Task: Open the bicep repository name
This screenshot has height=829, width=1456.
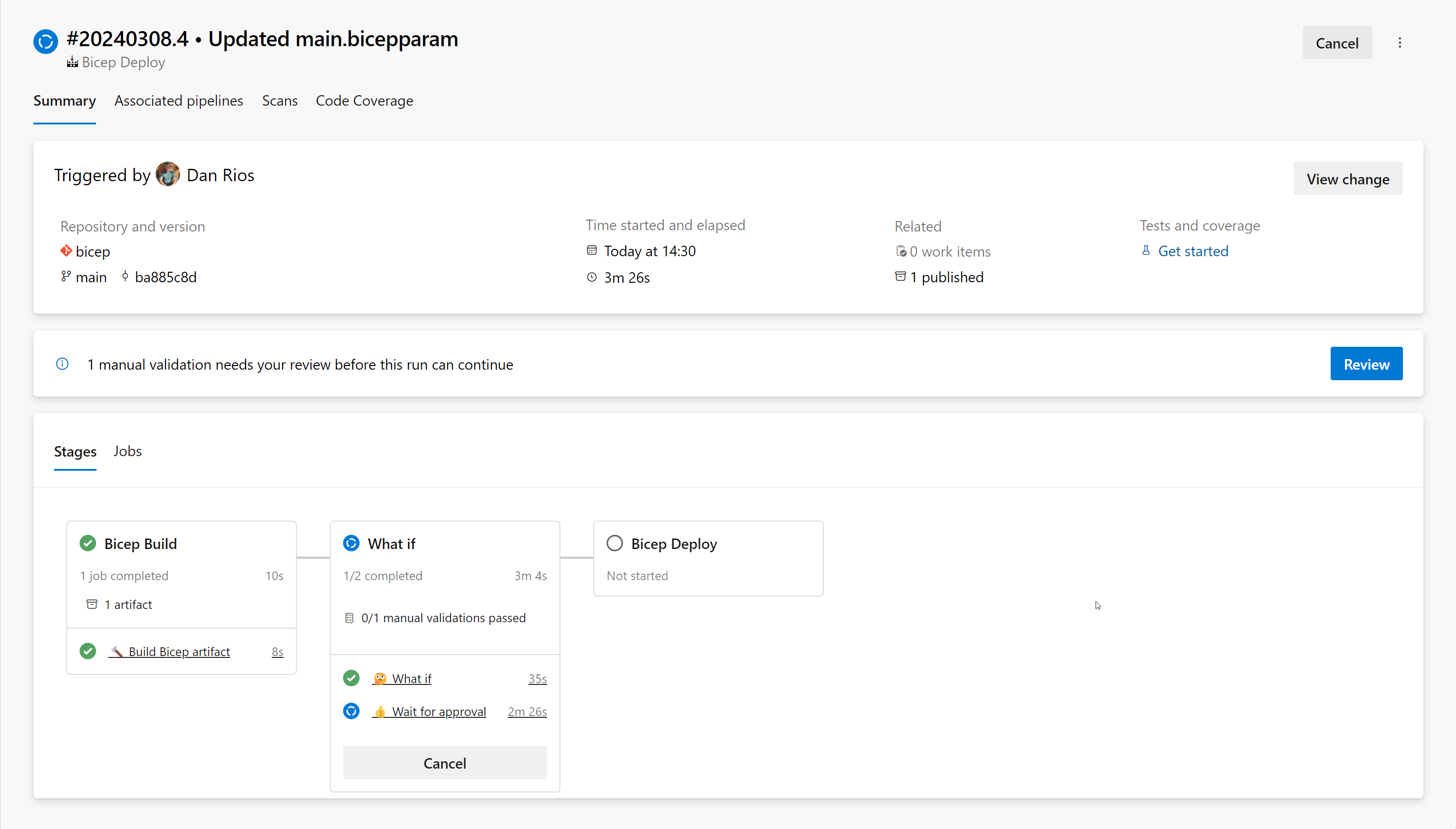Action: [x=93, y=251]
